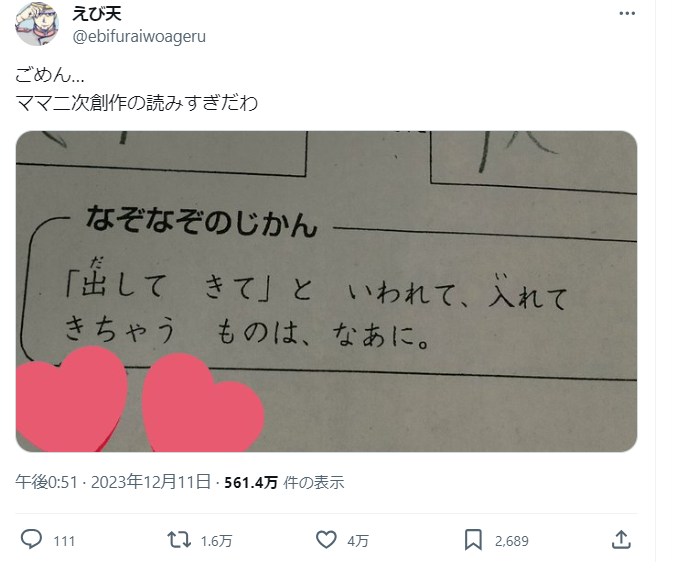
Task: View the 561.4万 件の表示 view count
Action: (284, 483)
